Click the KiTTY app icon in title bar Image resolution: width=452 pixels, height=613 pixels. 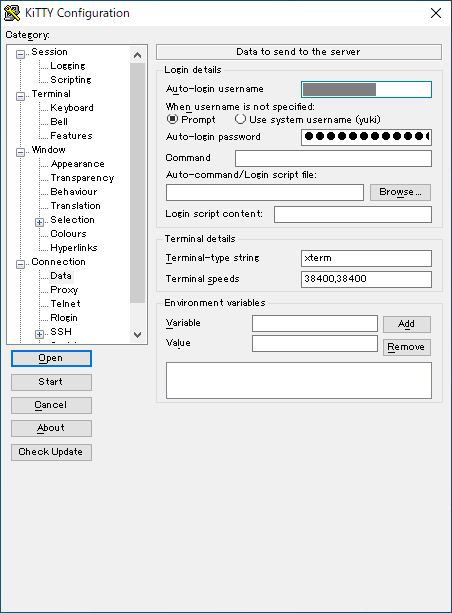click(12, 13)
